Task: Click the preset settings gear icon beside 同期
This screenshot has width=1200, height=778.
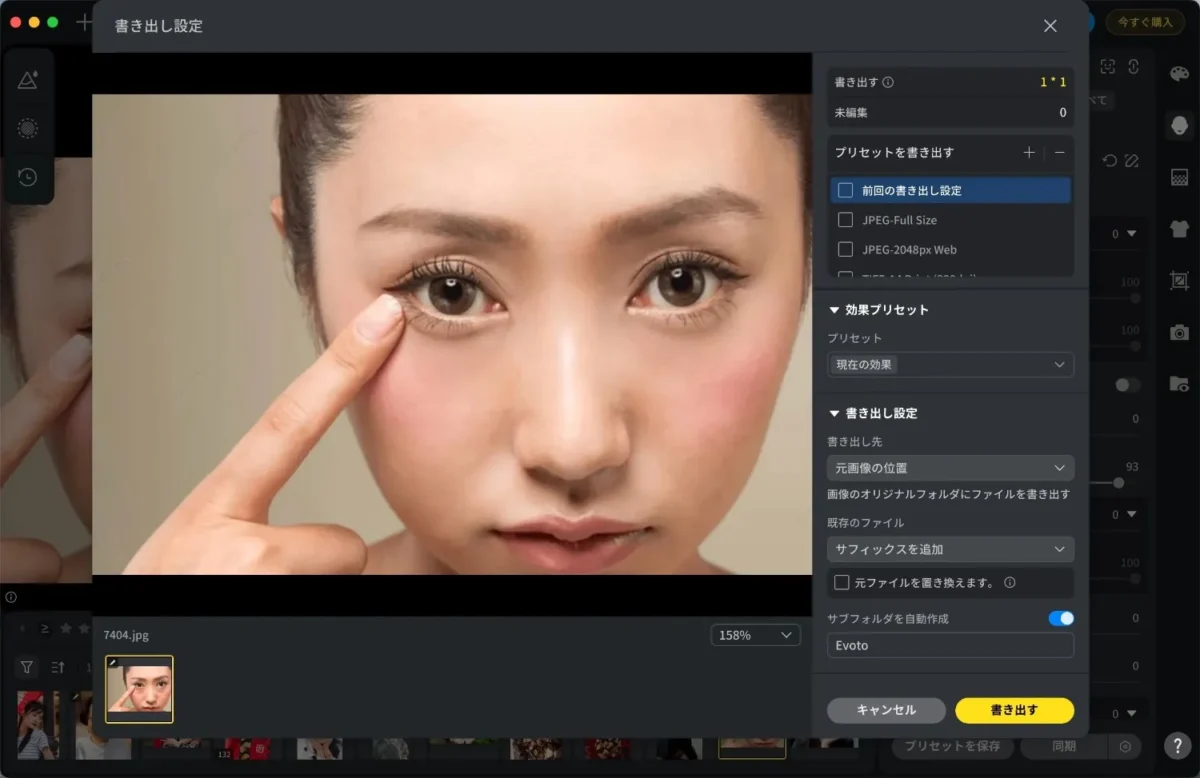Action: [x=1125, y=746]
